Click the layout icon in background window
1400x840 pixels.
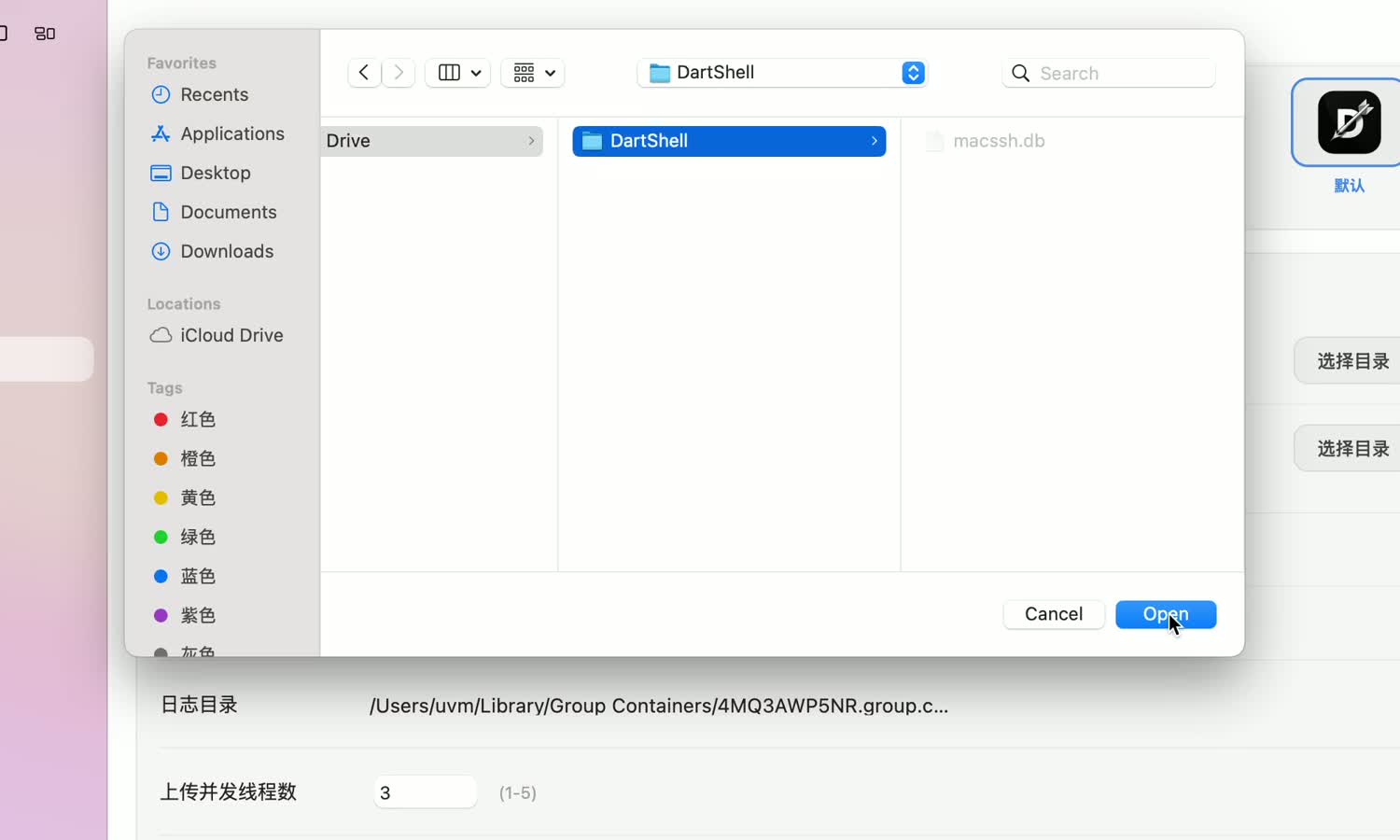[45, 34]
